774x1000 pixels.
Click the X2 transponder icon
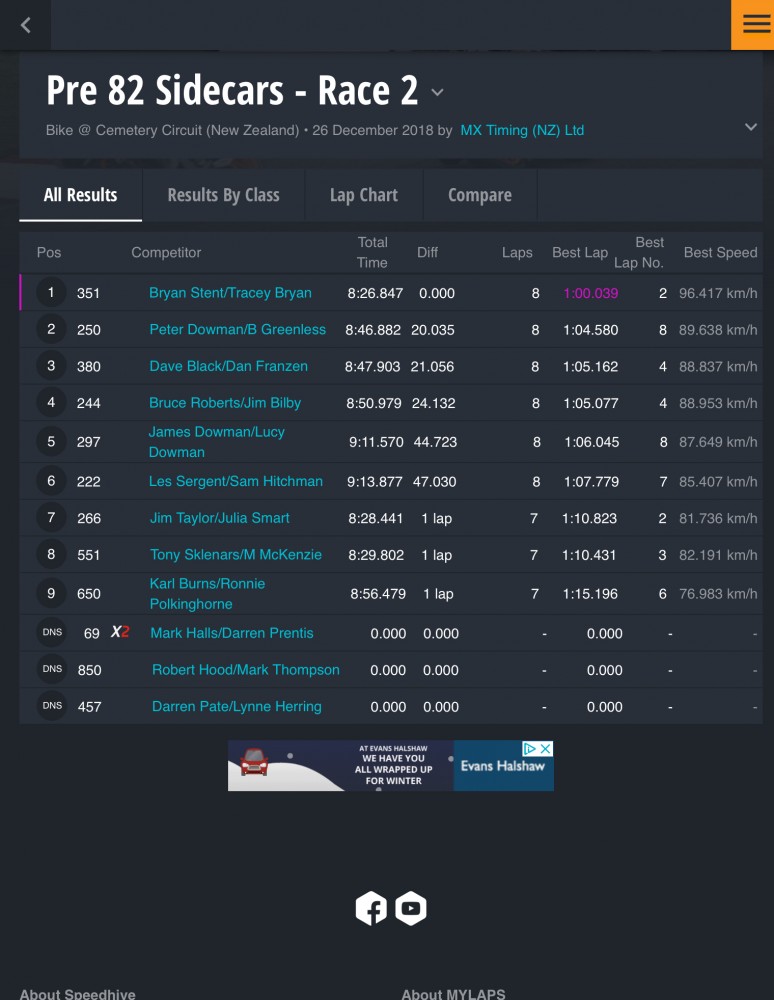pyautogui.click(x=120, y=632)
